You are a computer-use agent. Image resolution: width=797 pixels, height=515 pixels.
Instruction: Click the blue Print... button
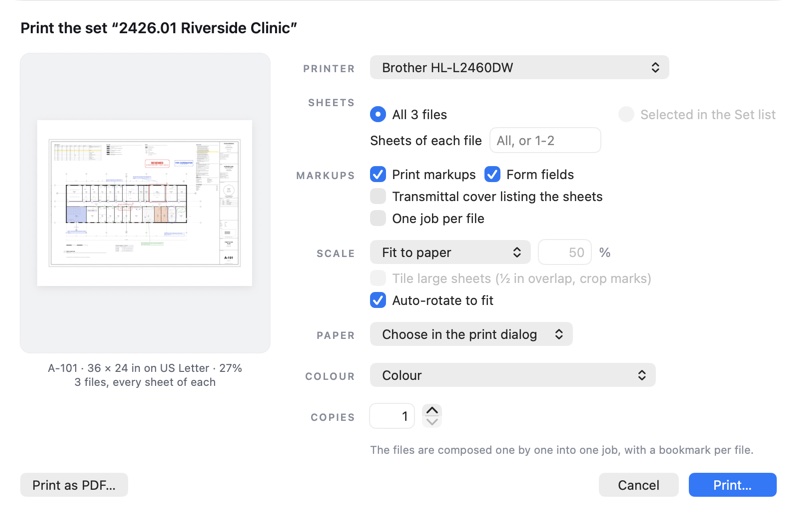coord(732,485)
